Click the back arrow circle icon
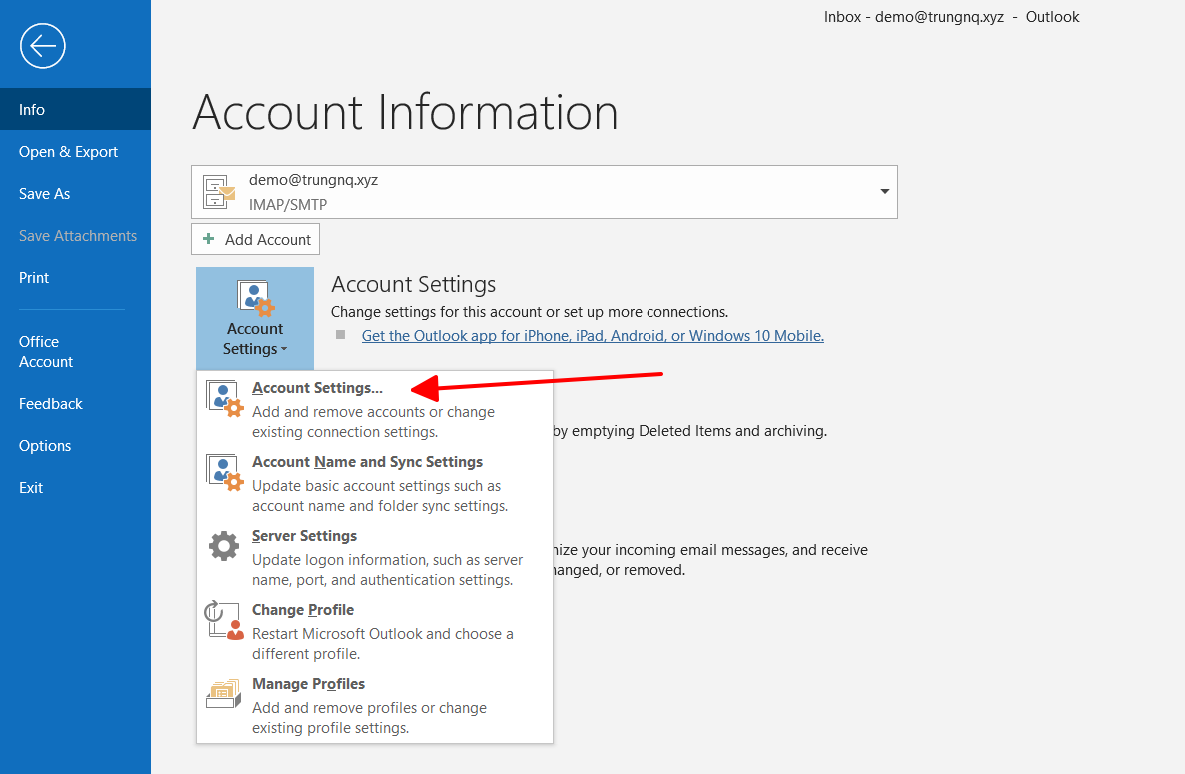Screen dimensions: 1185x774 coord(43,46)
